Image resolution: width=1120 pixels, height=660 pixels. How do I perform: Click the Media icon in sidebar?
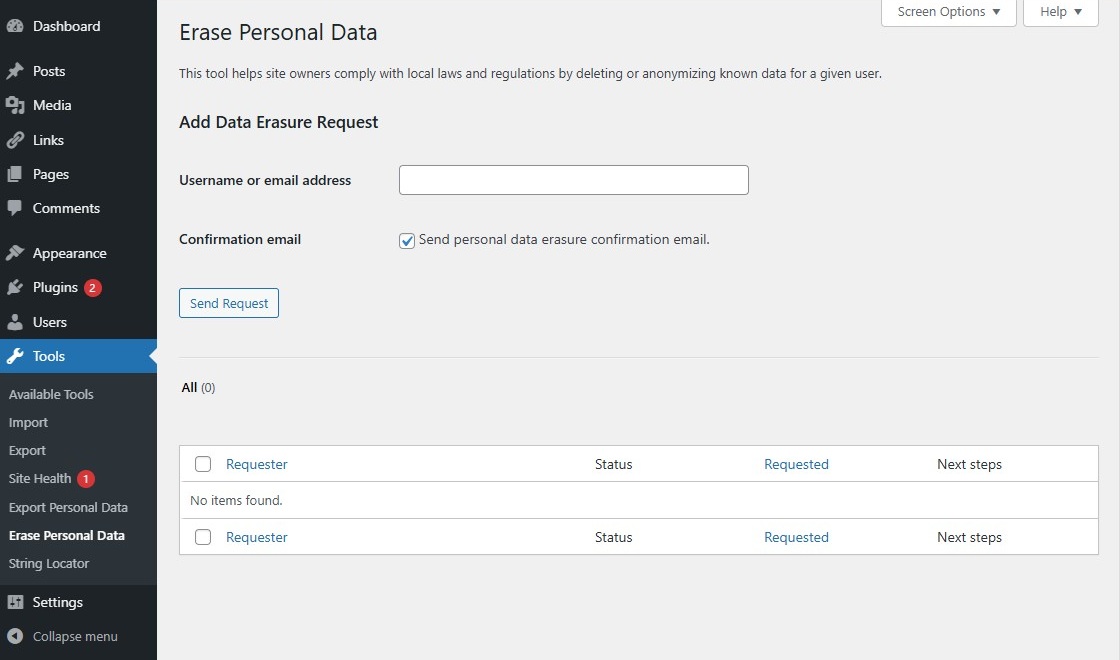point(15,106)
